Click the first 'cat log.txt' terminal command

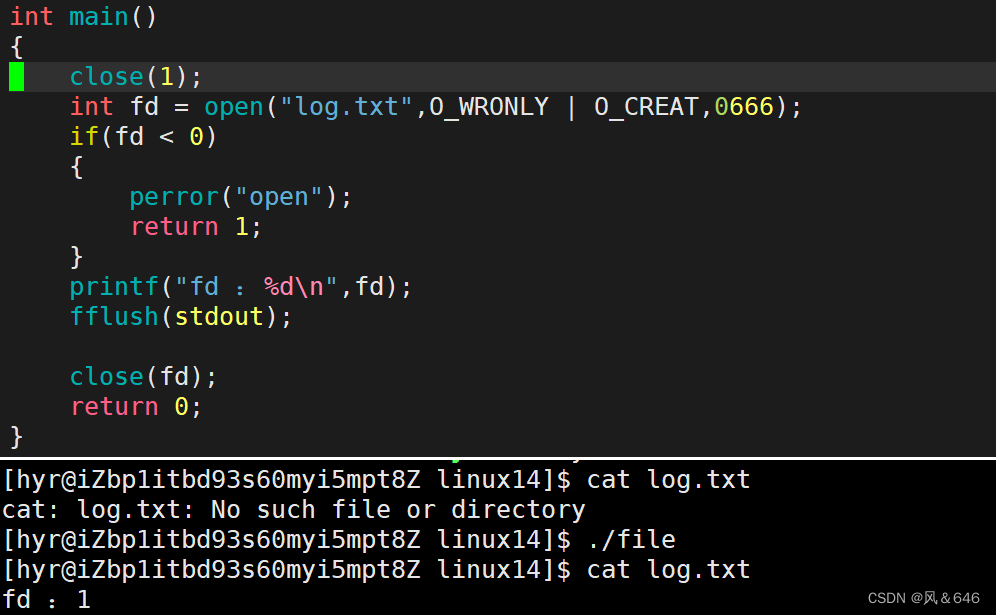(x=668, y=480)
